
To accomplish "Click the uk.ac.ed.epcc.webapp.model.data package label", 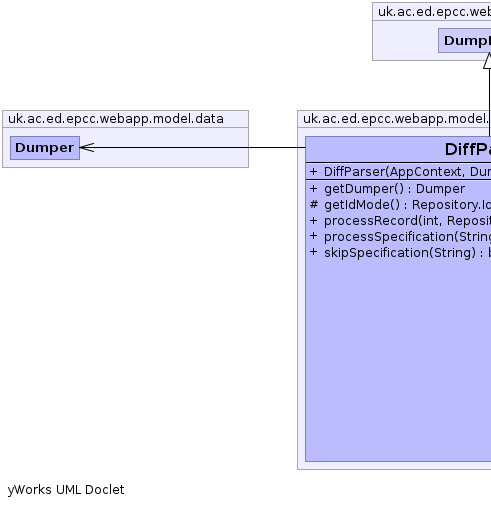I will coord(116,119).
